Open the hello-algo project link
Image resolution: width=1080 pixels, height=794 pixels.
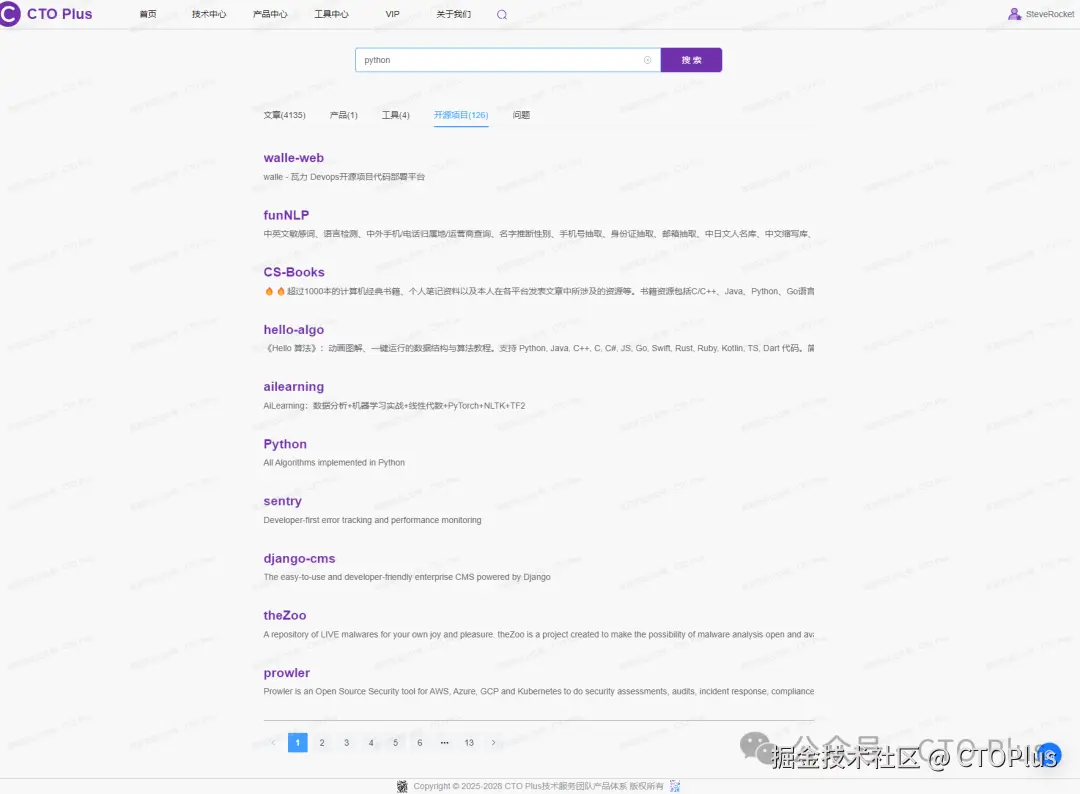click(x=293, y=329)
